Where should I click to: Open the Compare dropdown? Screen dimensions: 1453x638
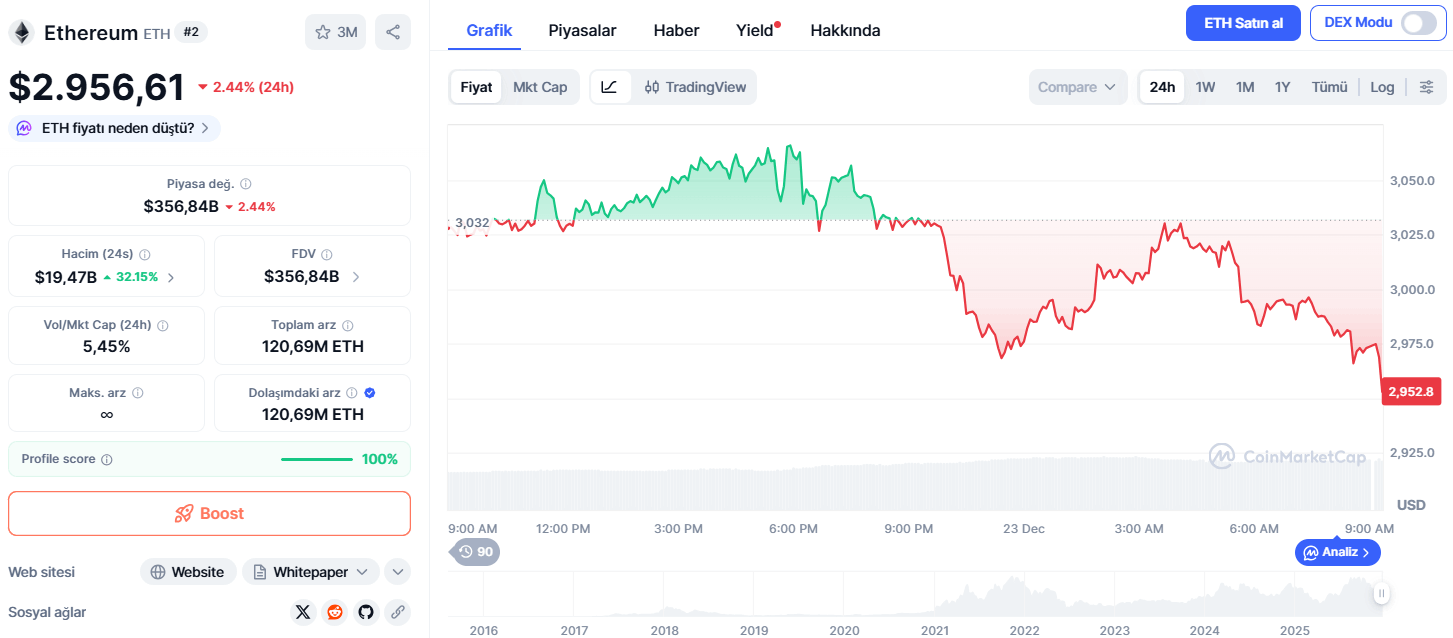coord(1077,87)
